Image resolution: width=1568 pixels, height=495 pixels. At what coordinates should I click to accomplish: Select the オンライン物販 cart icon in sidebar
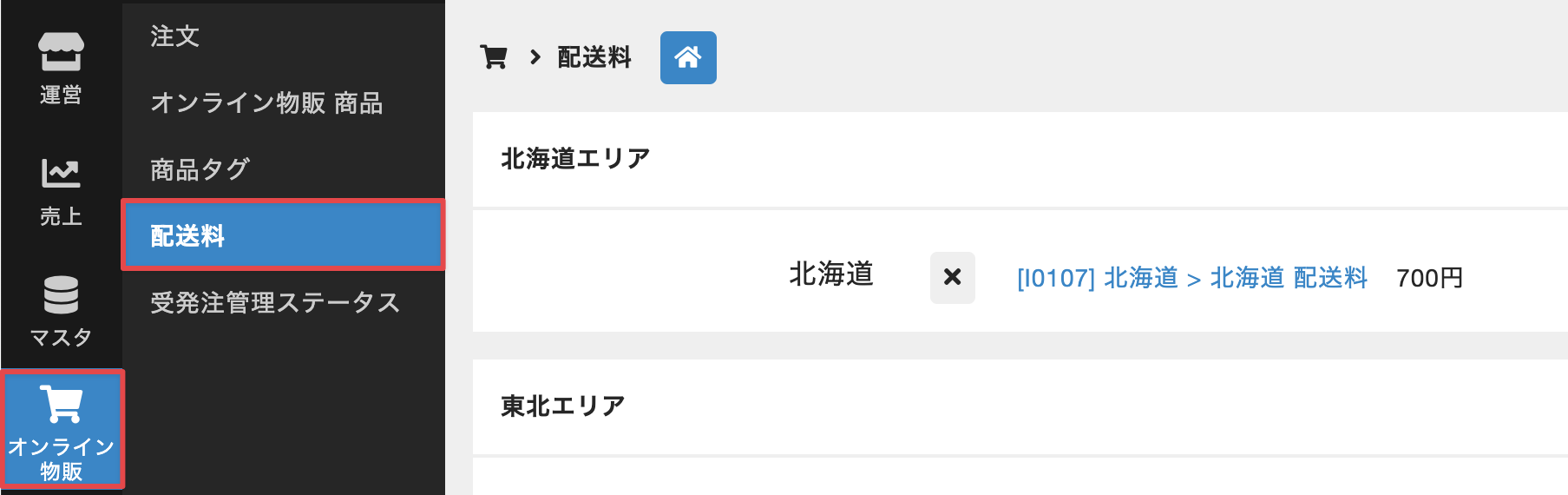click(x=61, y=404)
